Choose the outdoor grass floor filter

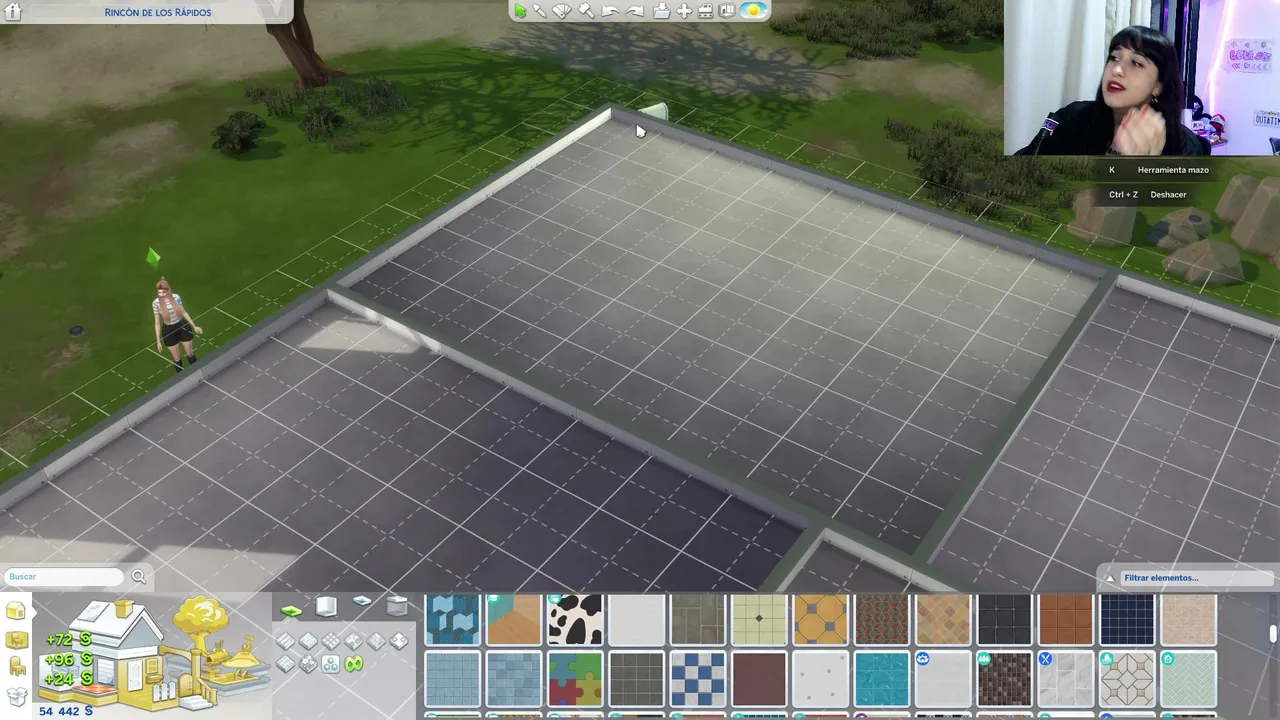click(x=308, y=664)
